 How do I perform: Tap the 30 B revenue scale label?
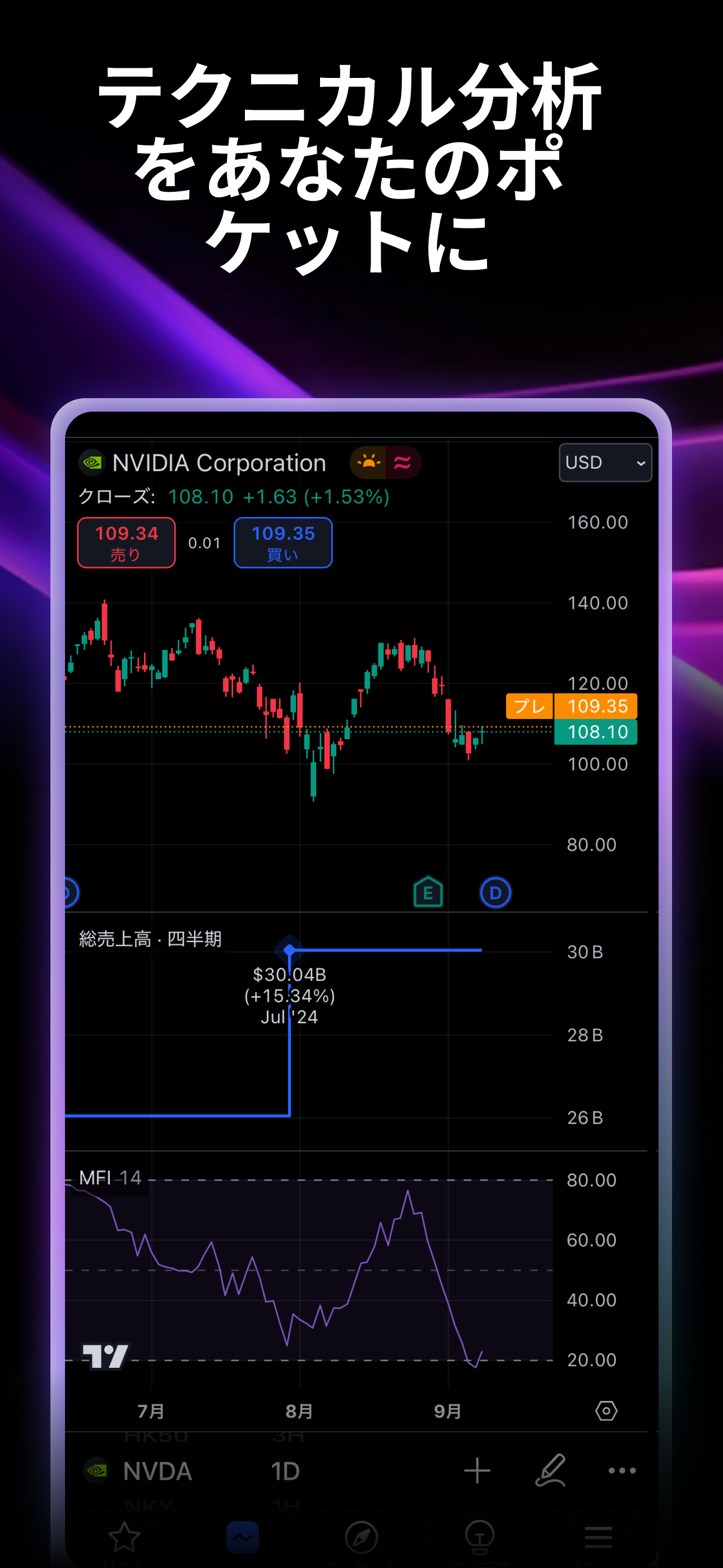tap(585, 952)
